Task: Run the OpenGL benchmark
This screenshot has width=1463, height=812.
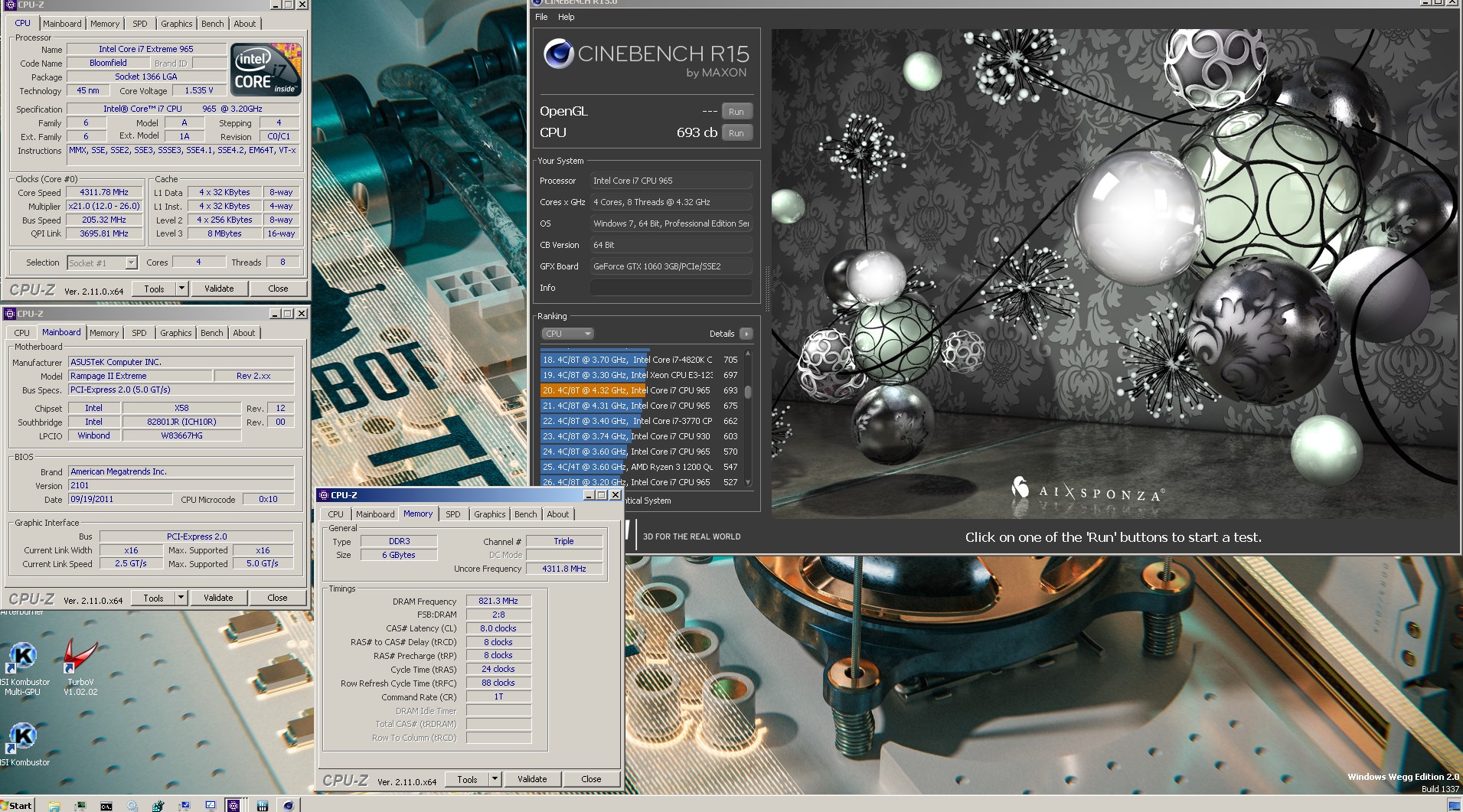Action: (736, 112)
